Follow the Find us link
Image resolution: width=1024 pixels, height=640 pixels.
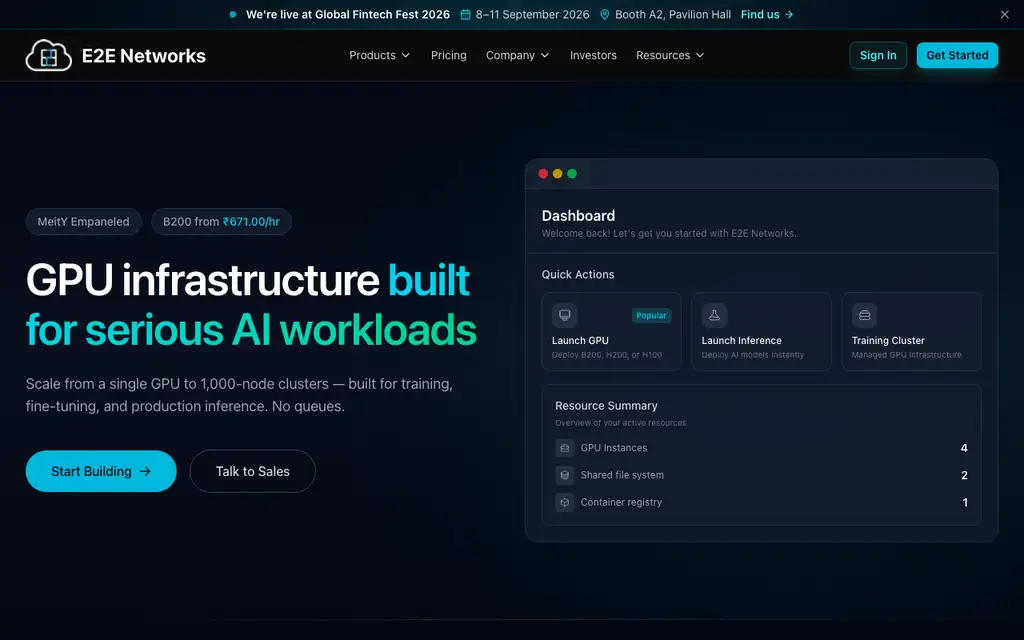tap(767, 14)
